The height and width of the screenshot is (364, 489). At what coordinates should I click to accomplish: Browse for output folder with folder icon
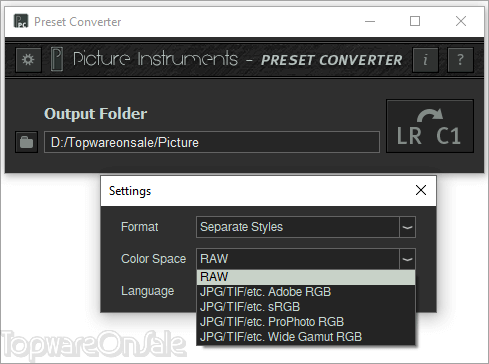click(26, 142)
